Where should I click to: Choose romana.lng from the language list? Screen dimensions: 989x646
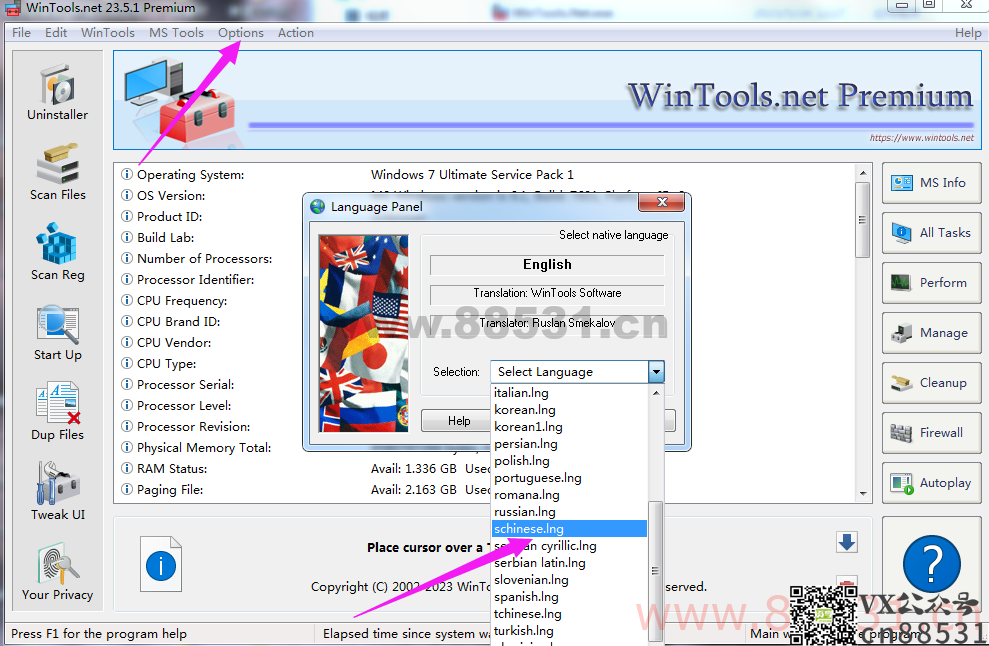[570, 495]
